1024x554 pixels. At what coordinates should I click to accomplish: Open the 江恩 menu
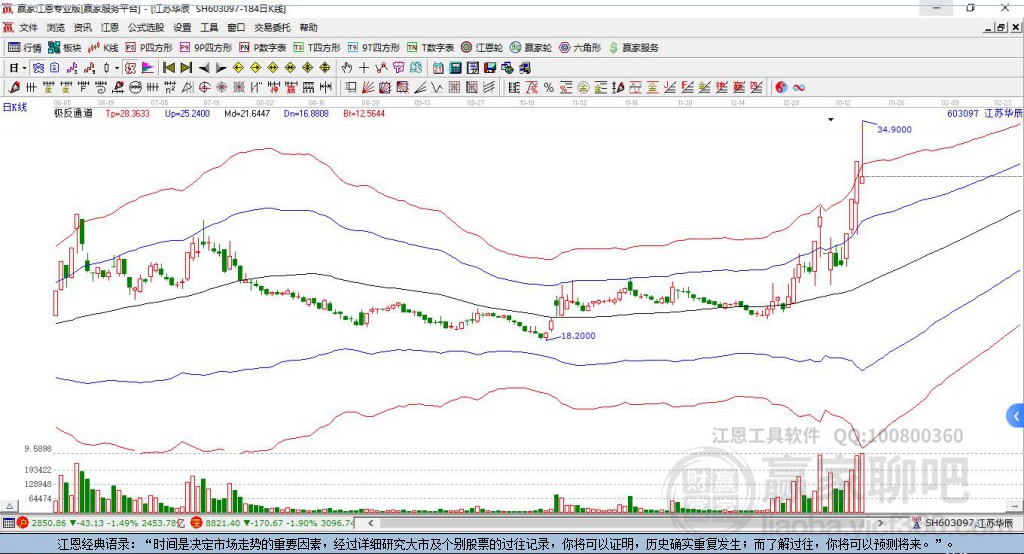110,27
